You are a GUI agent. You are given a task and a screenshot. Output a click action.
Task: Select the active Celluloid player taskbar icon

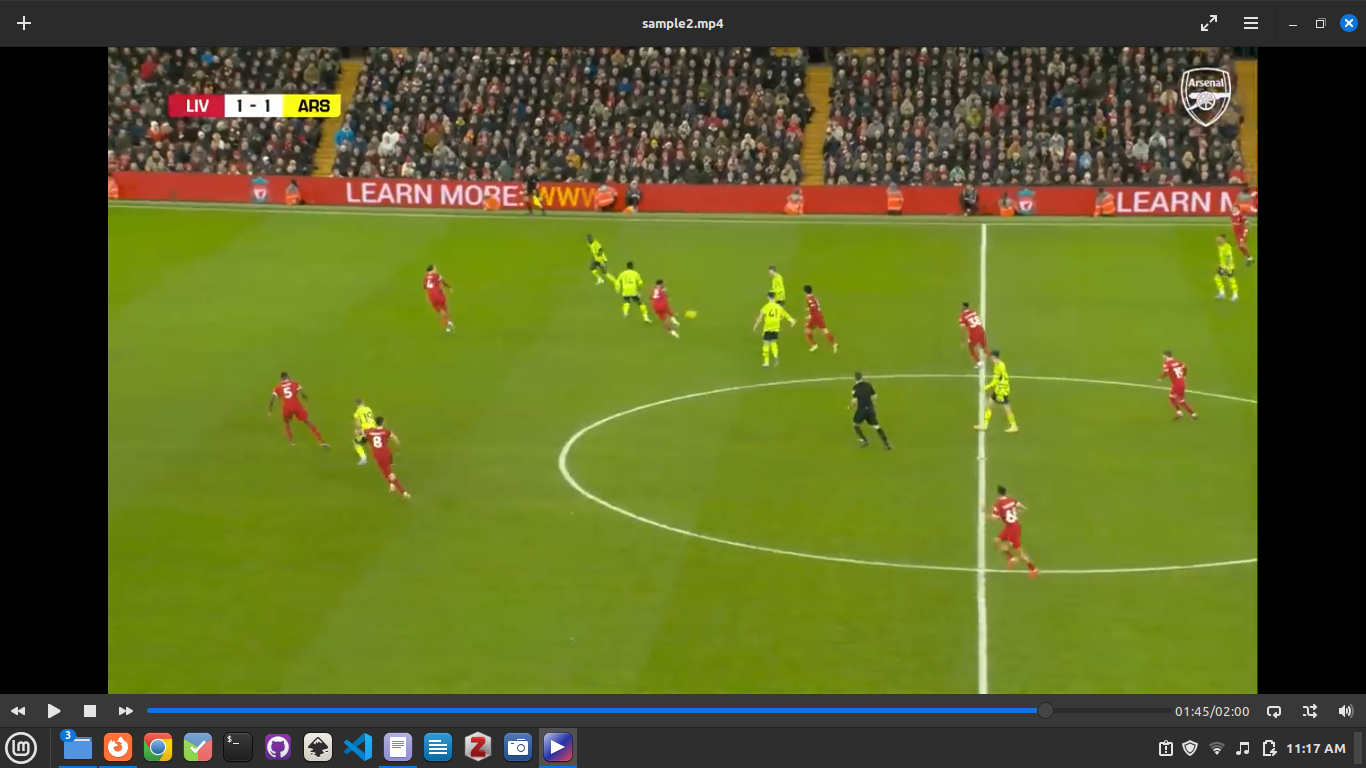(558, 747)
